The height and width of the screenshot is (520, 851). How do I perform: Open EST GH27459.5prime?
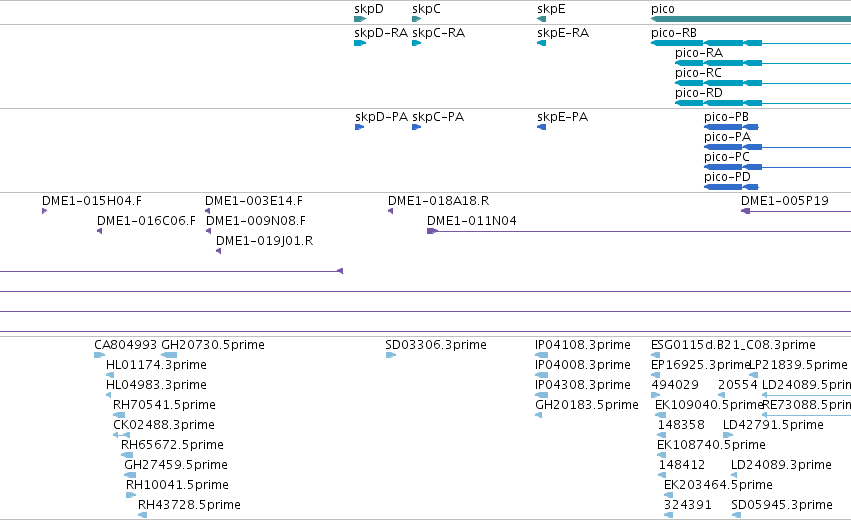click(176, 466)
